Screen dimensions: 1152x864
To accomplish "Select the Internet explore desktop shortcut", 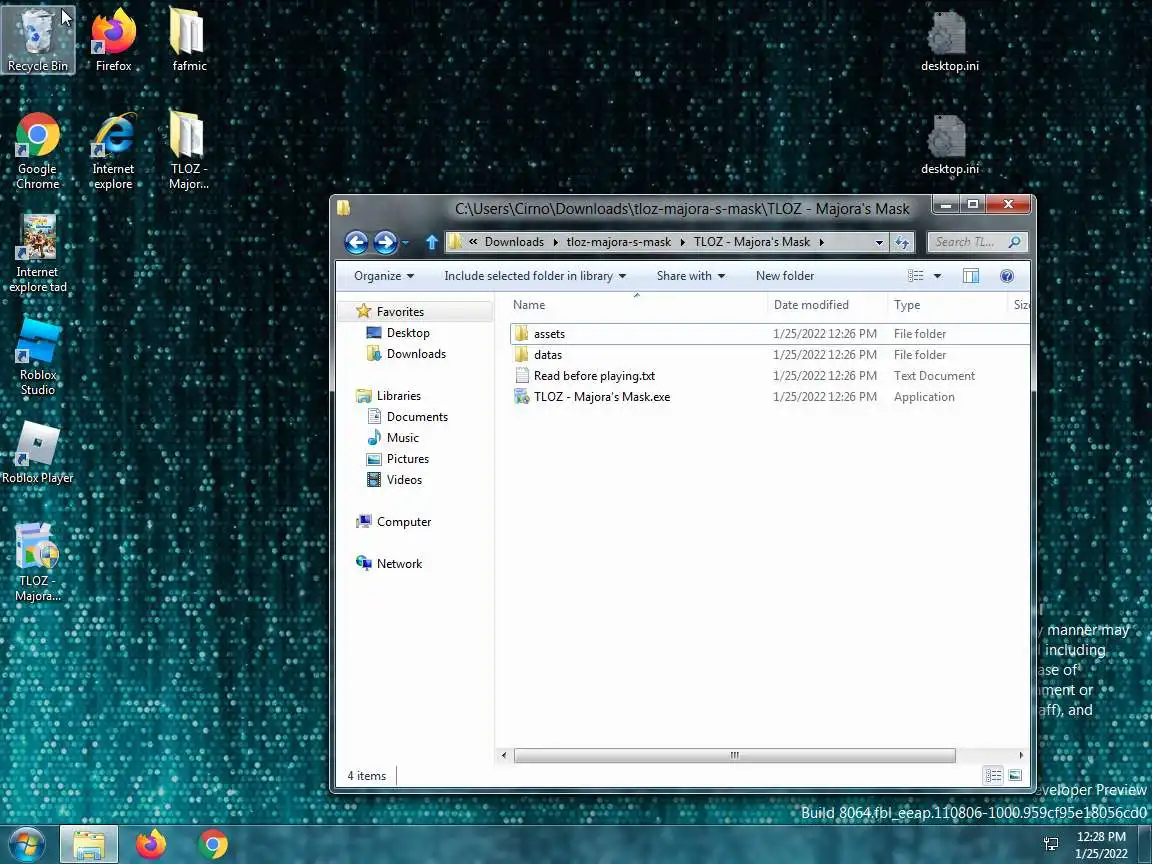I will (x=113, y=151).
